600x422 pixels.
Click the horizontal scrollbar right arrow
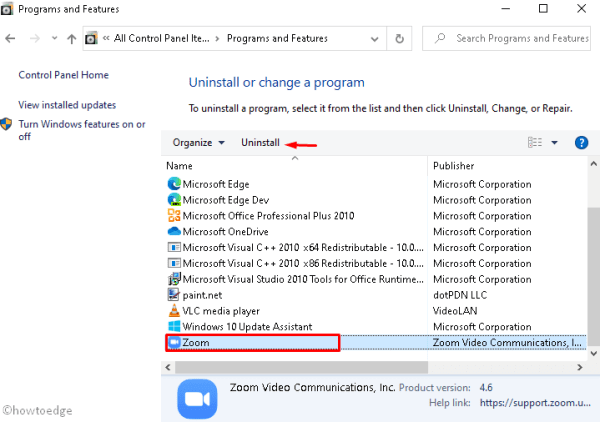pyautogui.click(x=580, y=367)
